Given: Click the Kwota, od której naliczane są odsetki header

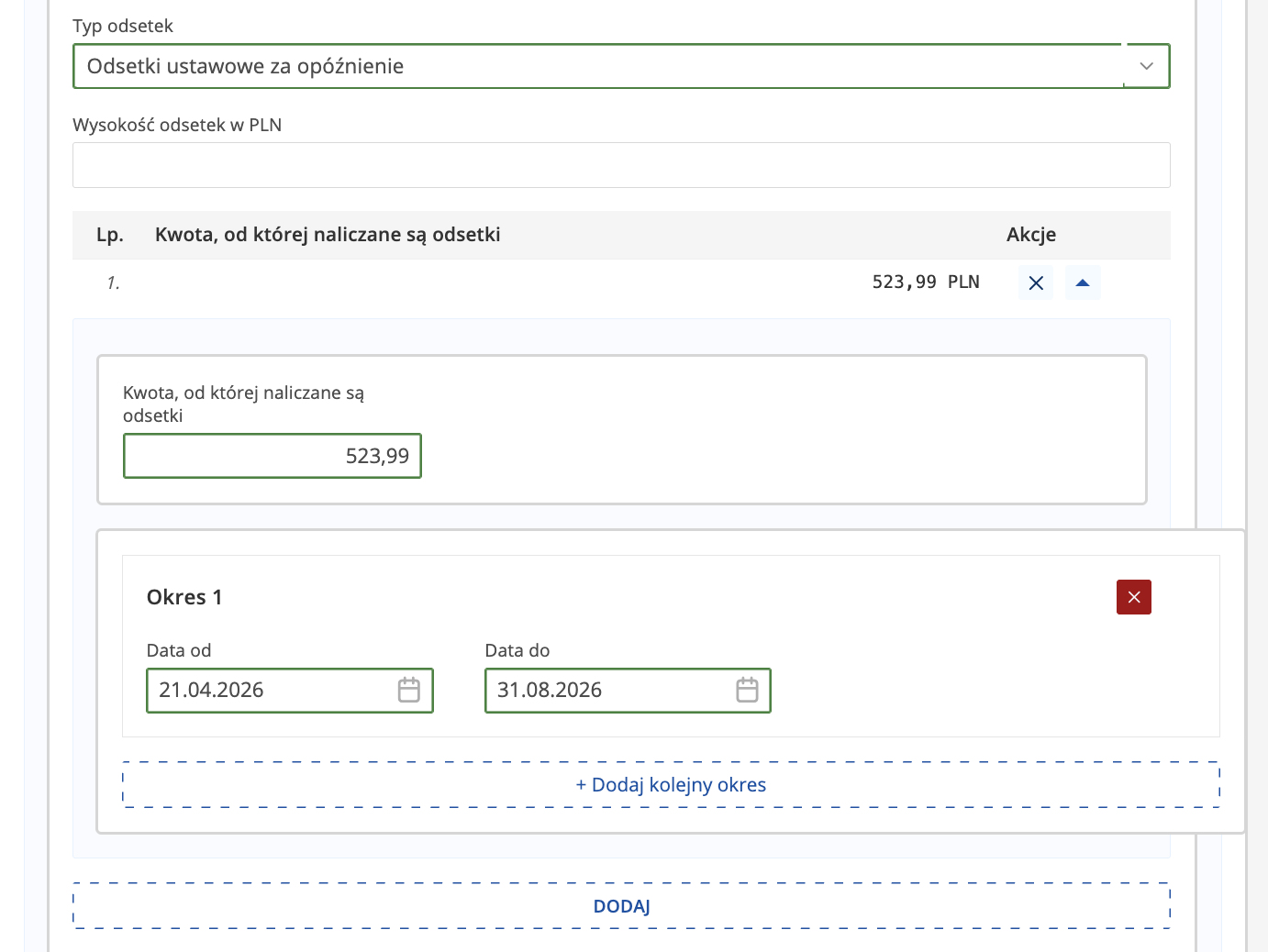Looking at the screenshot, I should [328, 235].
